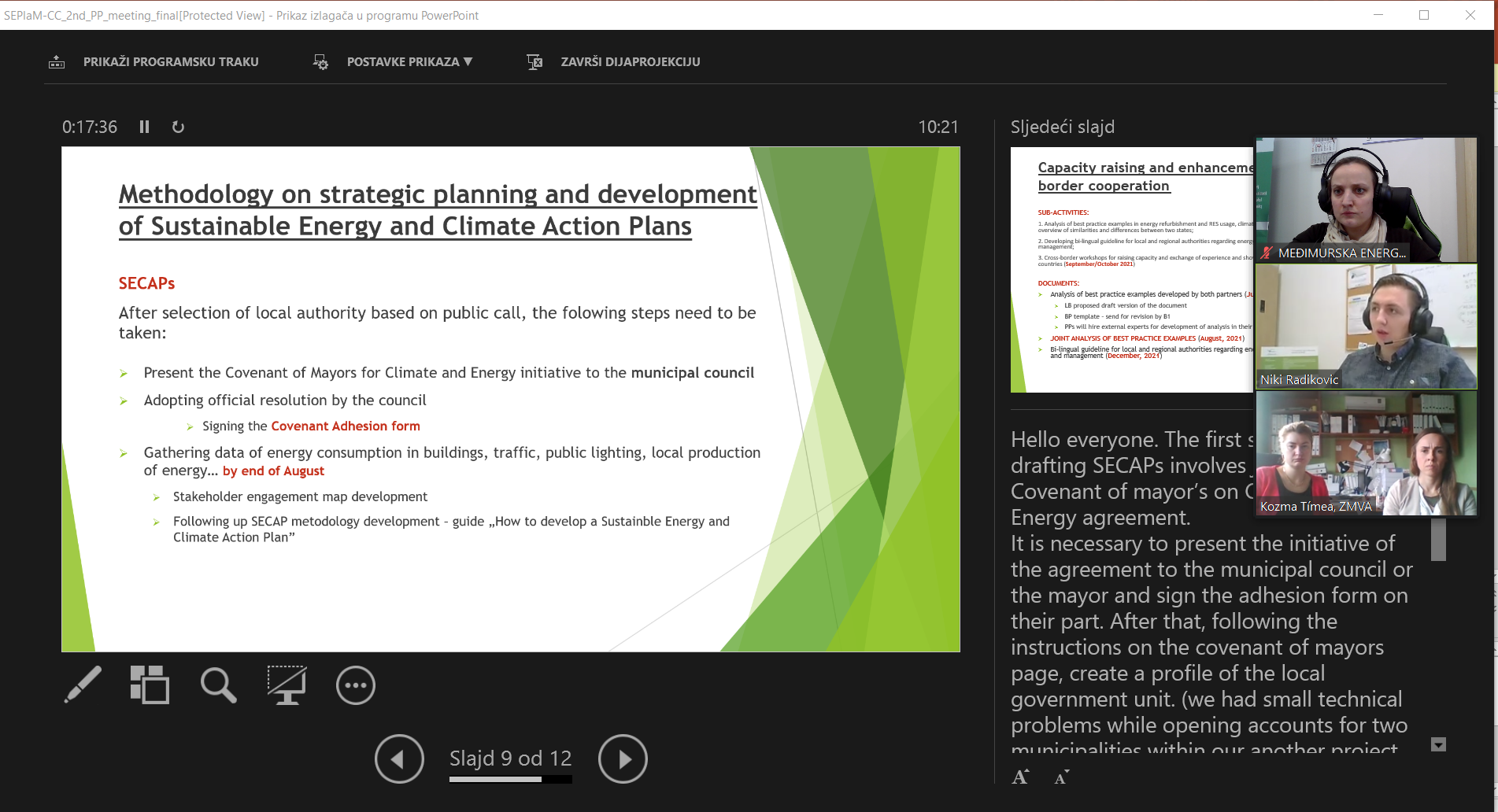The image size is (1498, 812).
Task: Click 'Adopting official resolution by the council'
Action: click(285, 400)
